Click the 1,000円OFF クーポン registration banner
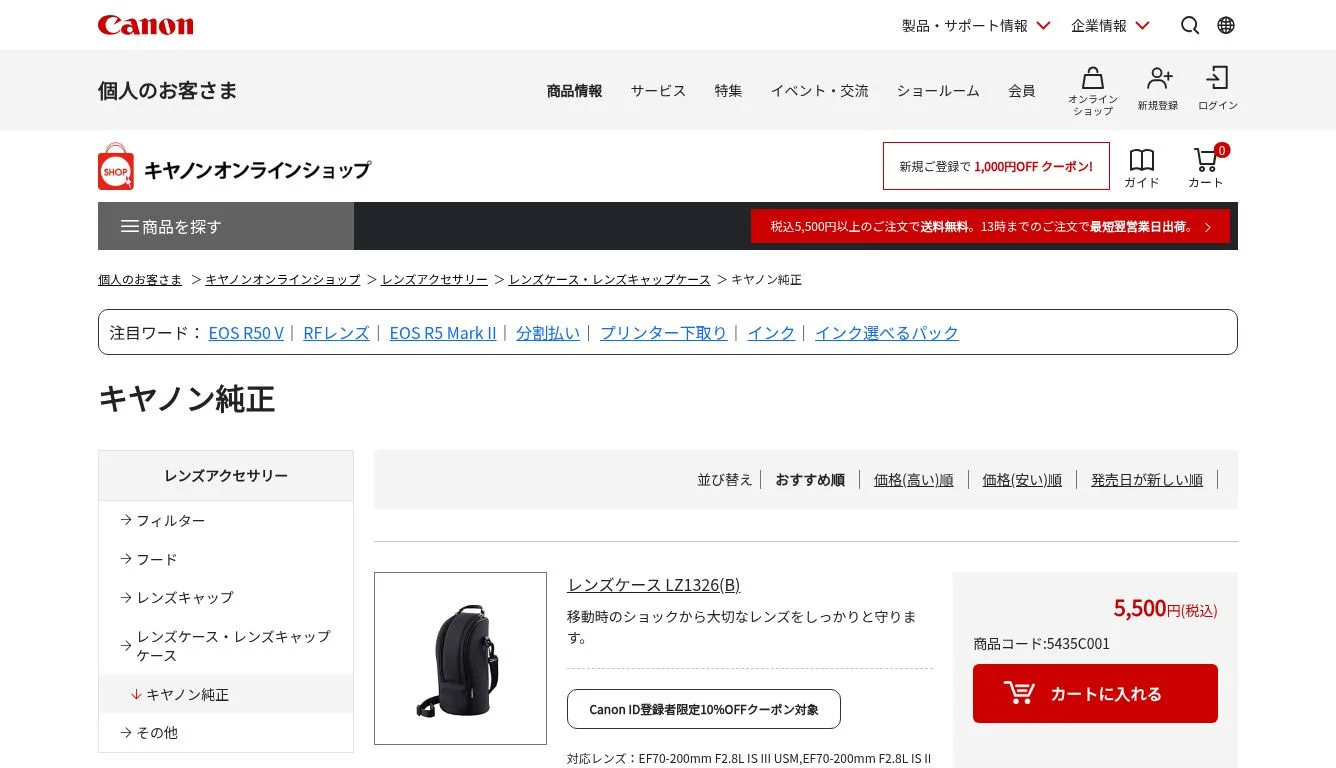The width and height of the screenshot is (1336, 768). point(996,166)
